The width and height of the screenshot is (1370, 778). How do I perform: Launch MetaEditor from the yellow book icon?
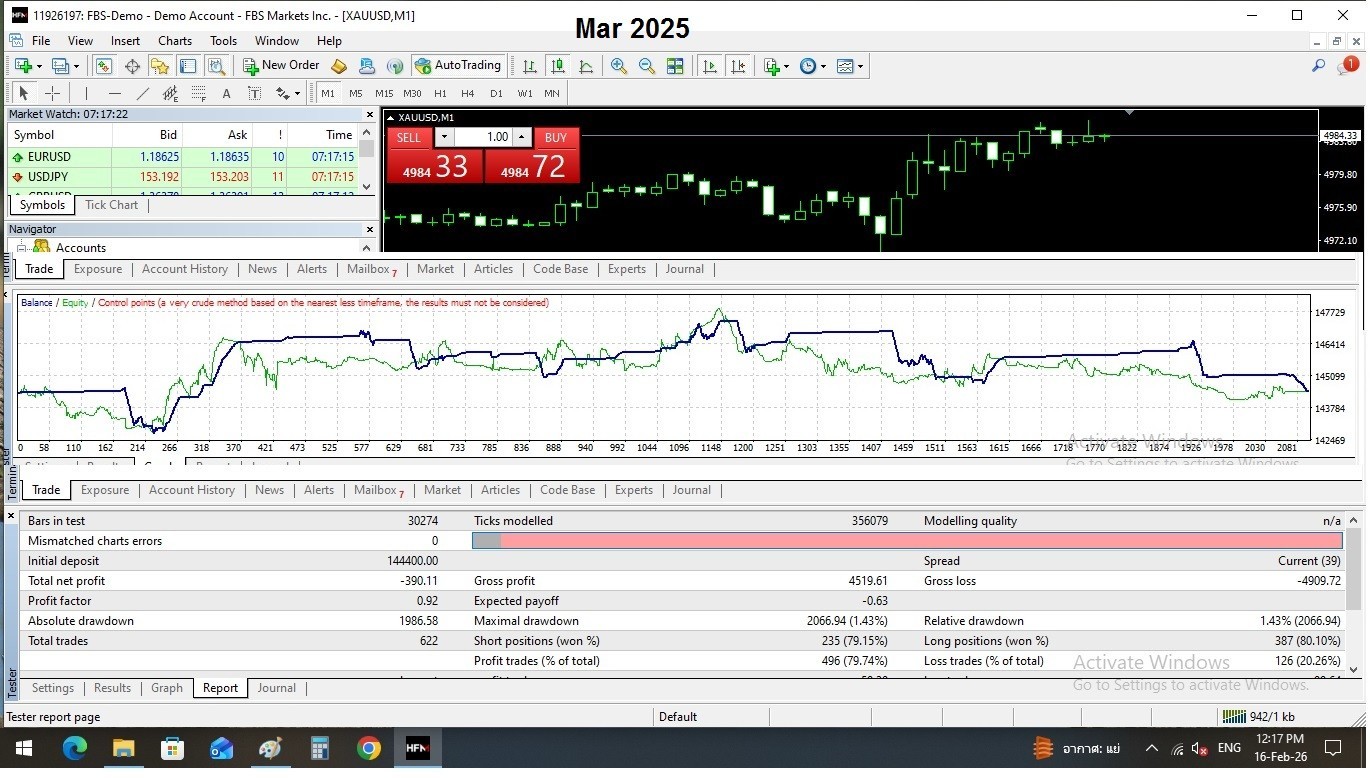click(339, 66)
